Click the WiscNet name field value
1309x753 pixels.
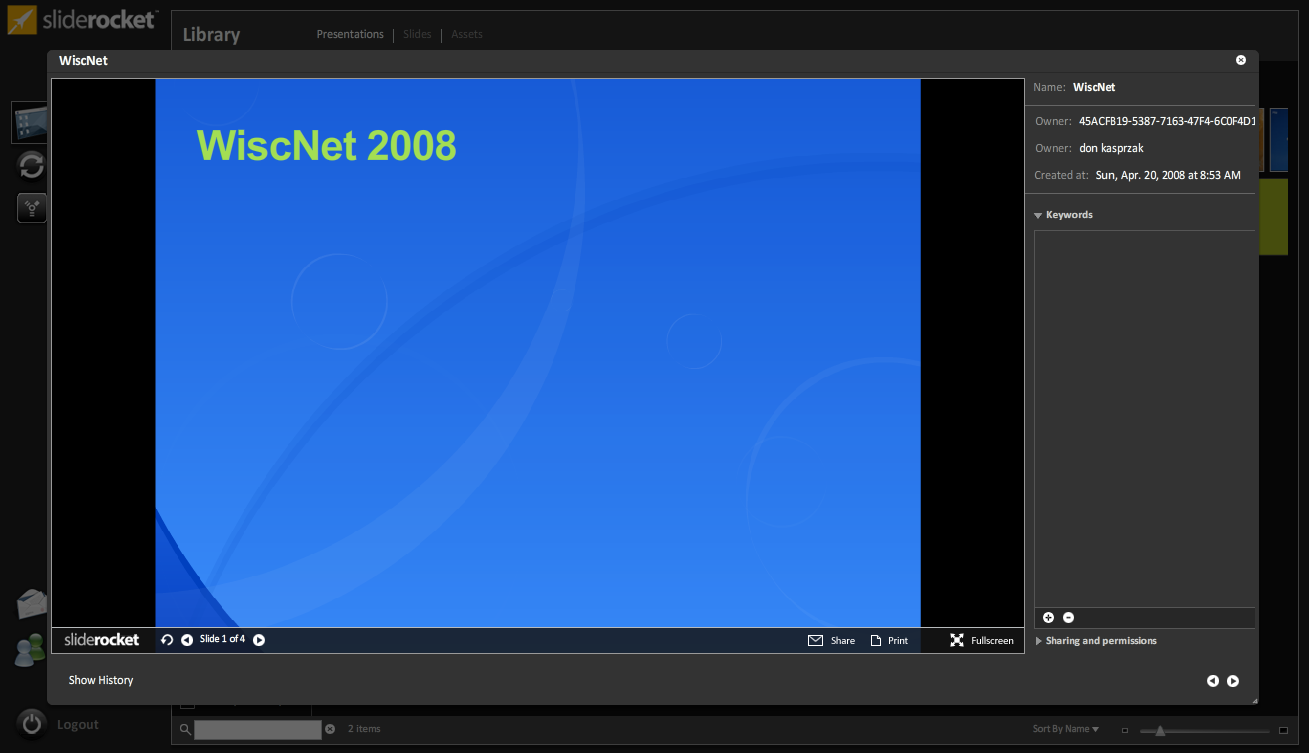[1094, 87]
